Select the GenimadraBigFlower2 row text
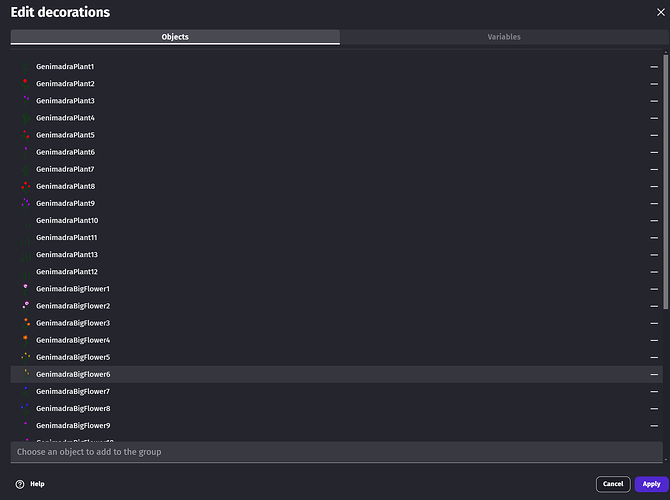The height and width of the screenshot is (500, 670). (73, 306)
